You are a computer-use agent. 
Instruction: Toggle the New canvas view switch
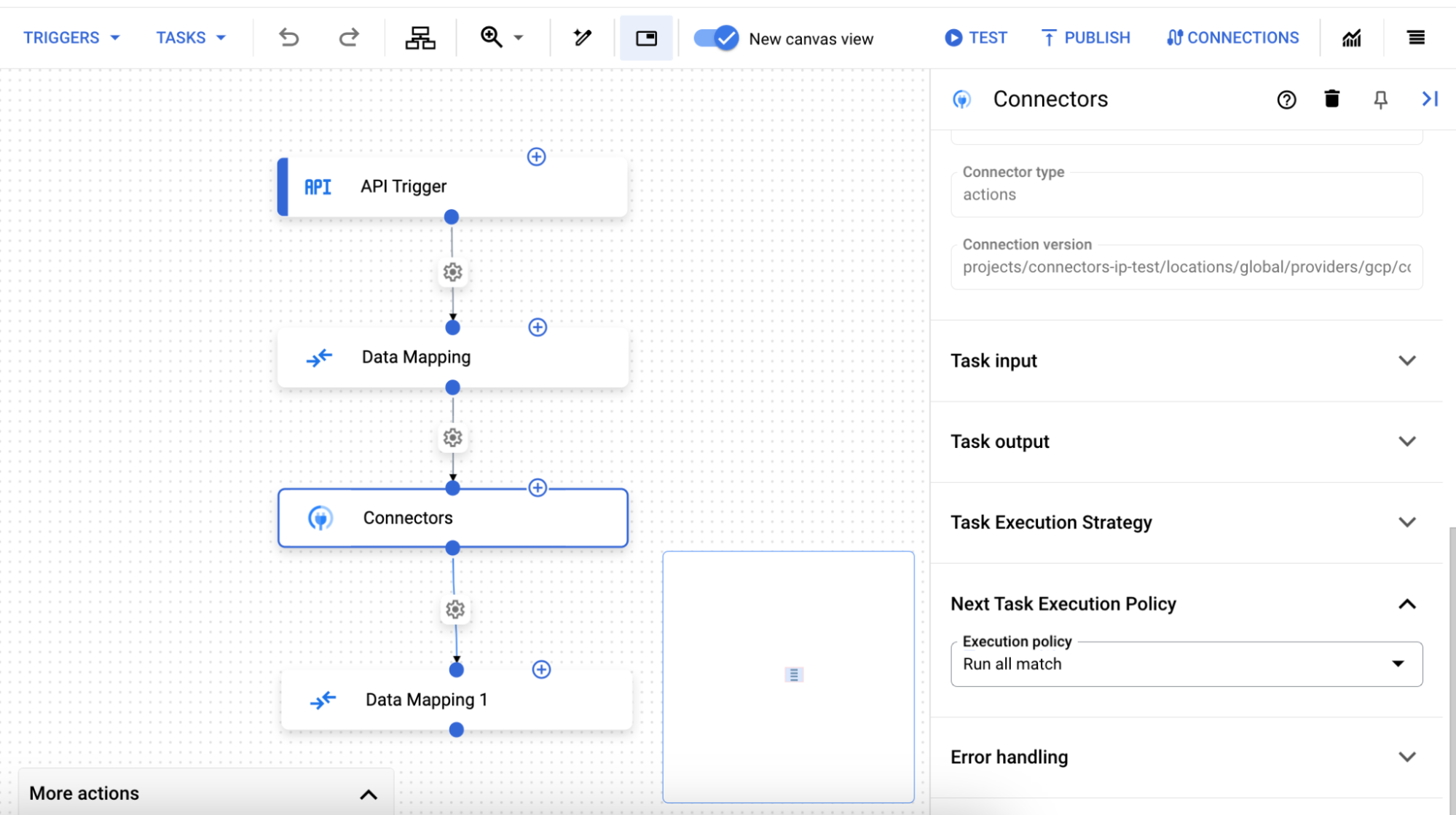click(718, 37)
